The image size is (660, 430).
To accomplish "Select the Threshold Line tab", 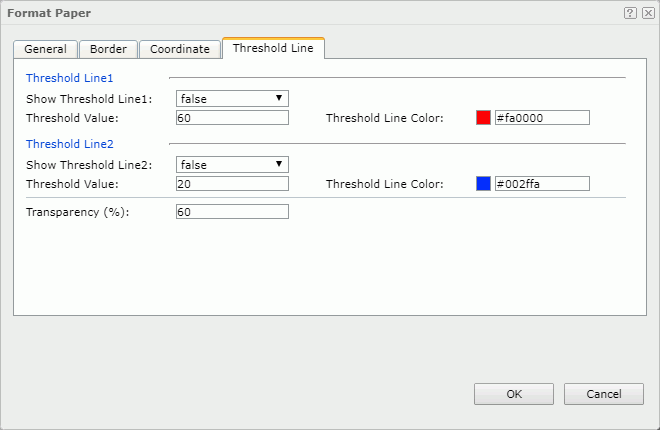I will point(273,48).
